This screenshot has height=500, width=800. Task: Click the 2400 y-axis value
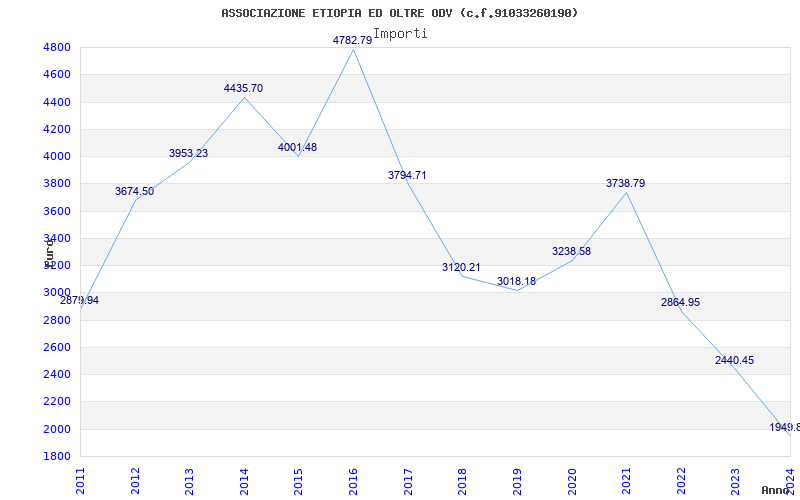57,374
